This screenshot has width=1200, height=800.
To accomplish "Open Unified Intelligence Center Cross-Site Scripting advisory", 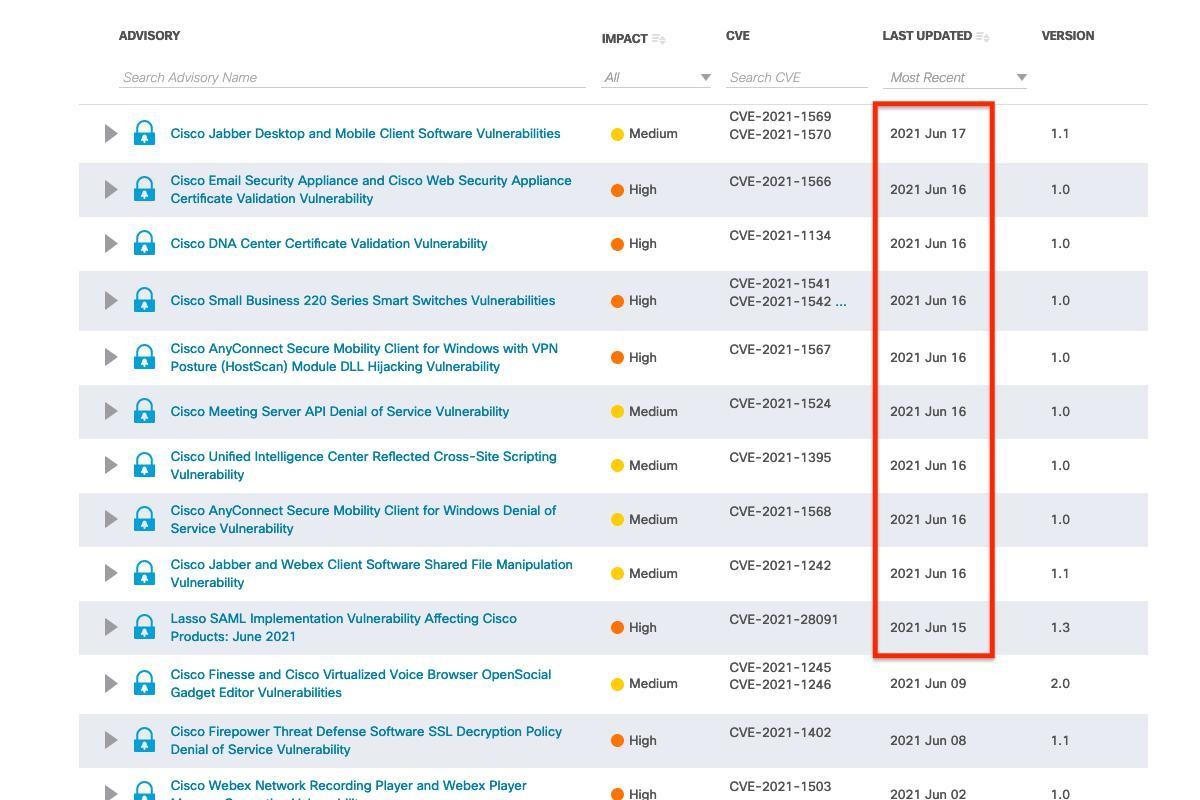I will (x=363, y=465).
